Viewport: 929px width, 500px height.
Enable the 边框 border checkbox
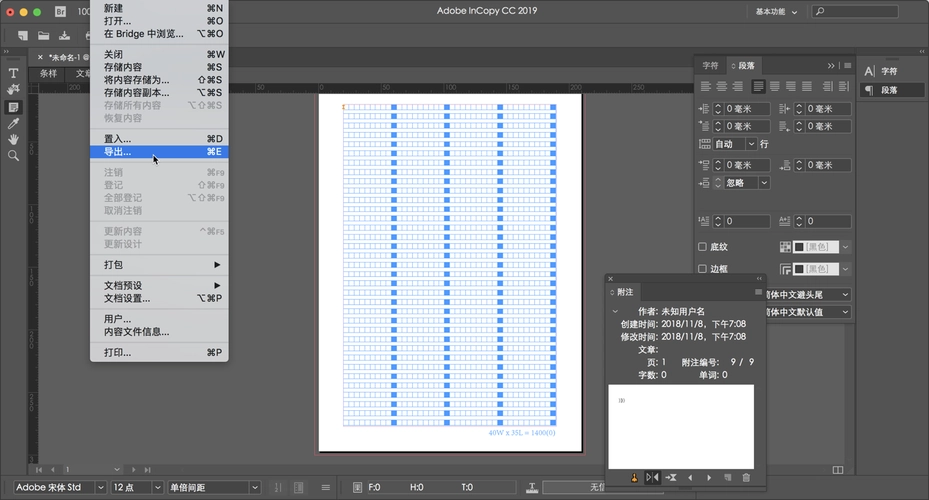pos(702,269)
